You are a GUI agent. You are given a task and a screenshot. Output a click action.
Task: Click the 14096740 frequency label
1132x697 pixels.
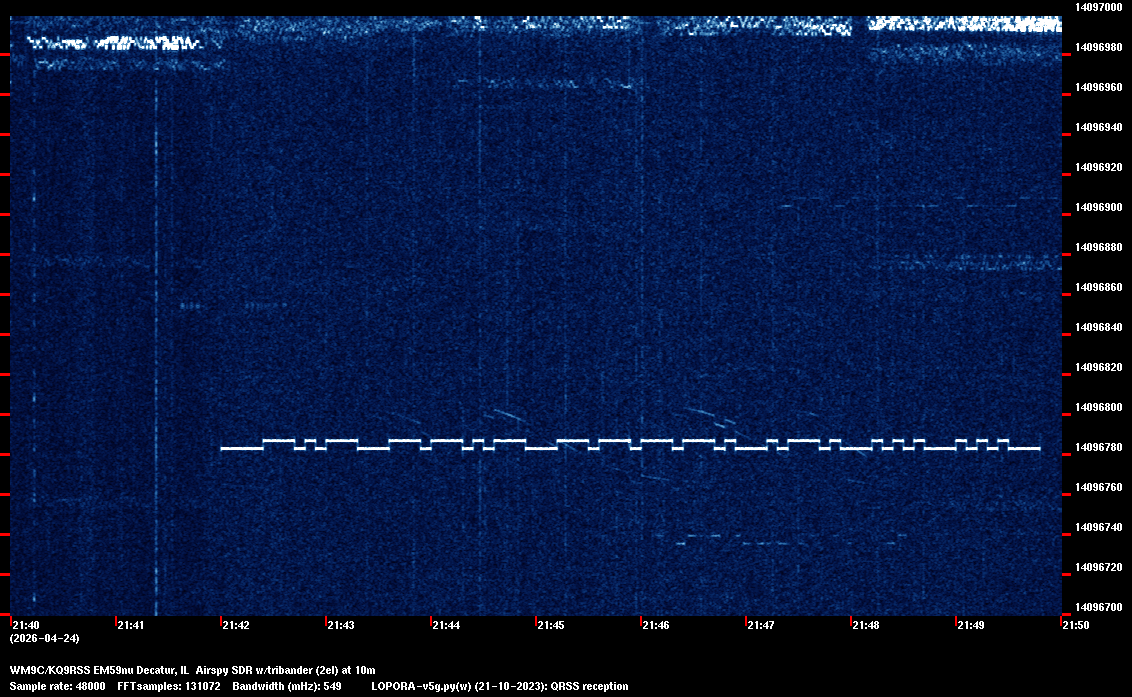coord(1098,528)
